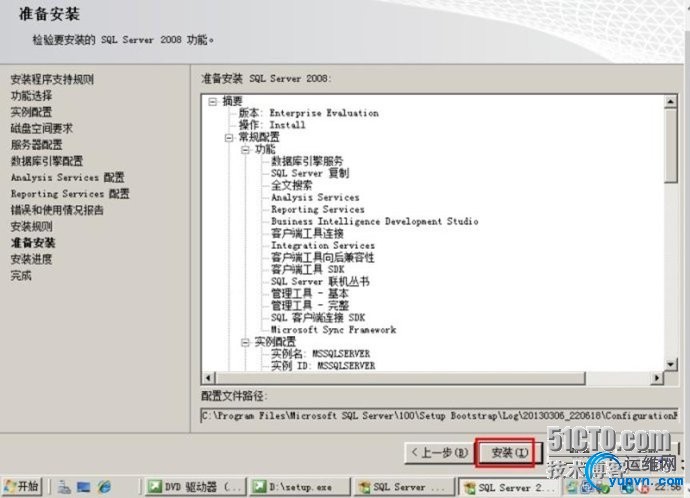Click the summary tree horizontal scroll thumb
This screenshot has width=690, height=498.
coord(400,378)
